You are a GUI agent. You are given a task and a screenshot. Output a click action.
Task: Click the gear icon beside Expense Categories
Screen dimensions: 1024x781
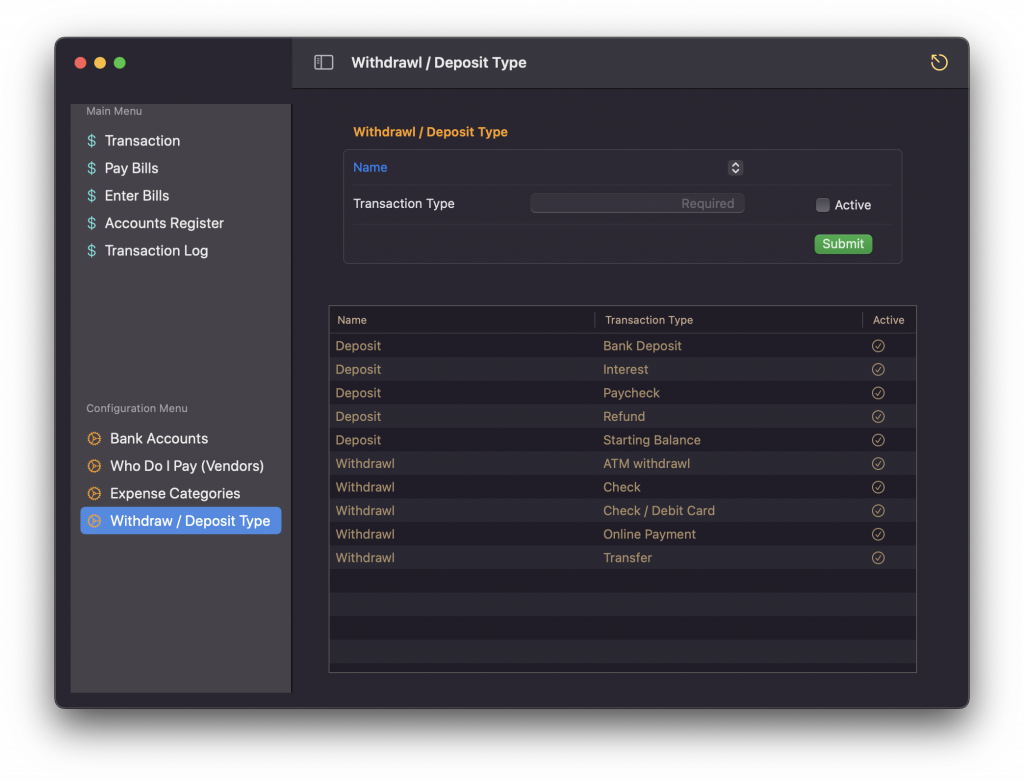94,493
